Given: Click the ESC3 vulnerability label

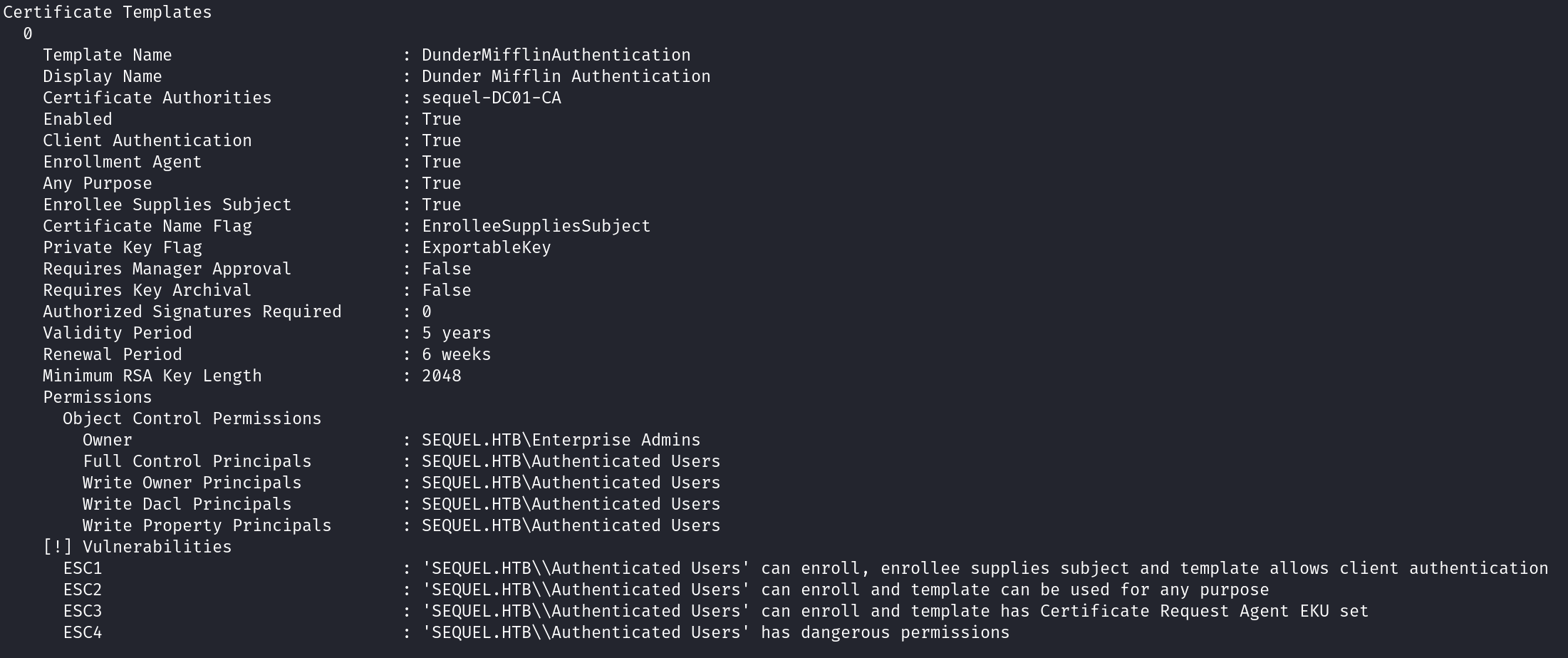Looking at the screenshot, I should pyautogui.click(x=83, y=611).
